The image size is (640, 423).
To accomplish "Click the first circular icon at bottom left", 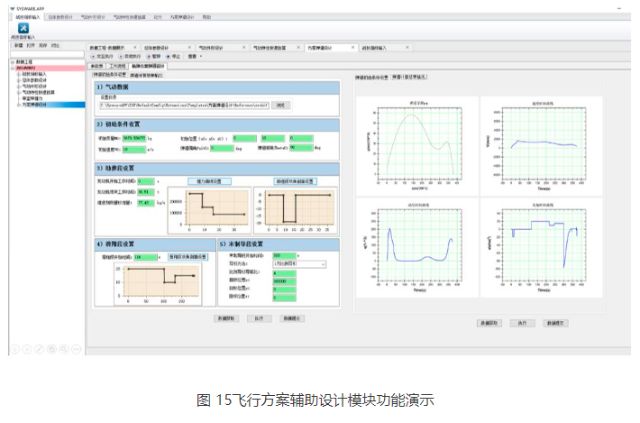I will point(13,349).
